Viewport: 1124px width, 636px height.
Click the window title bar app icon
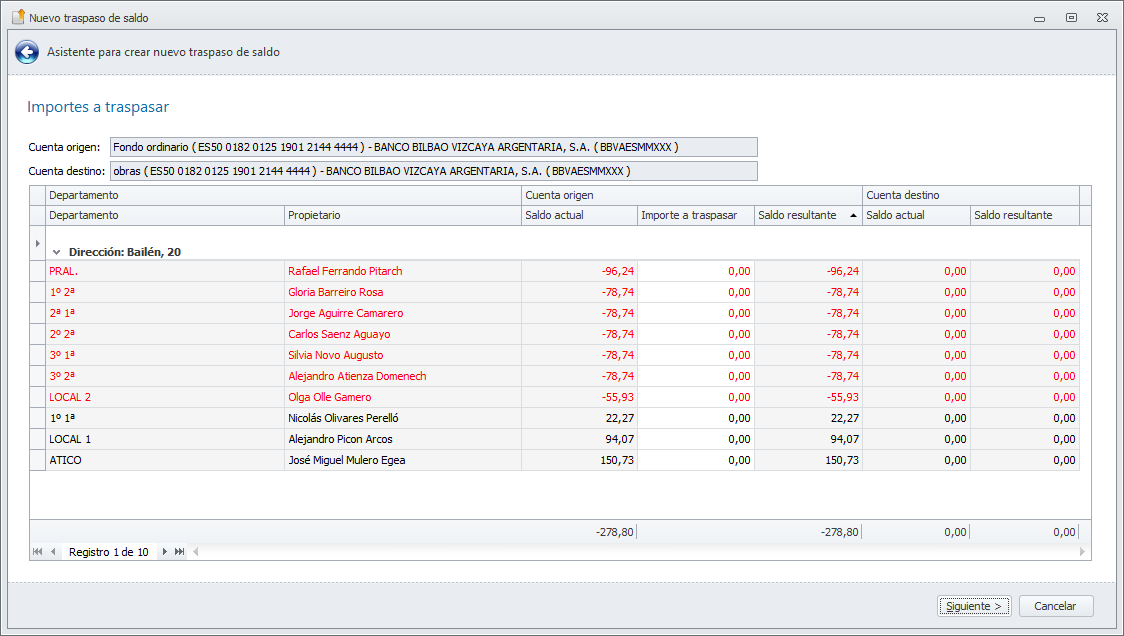click(17, 17)
